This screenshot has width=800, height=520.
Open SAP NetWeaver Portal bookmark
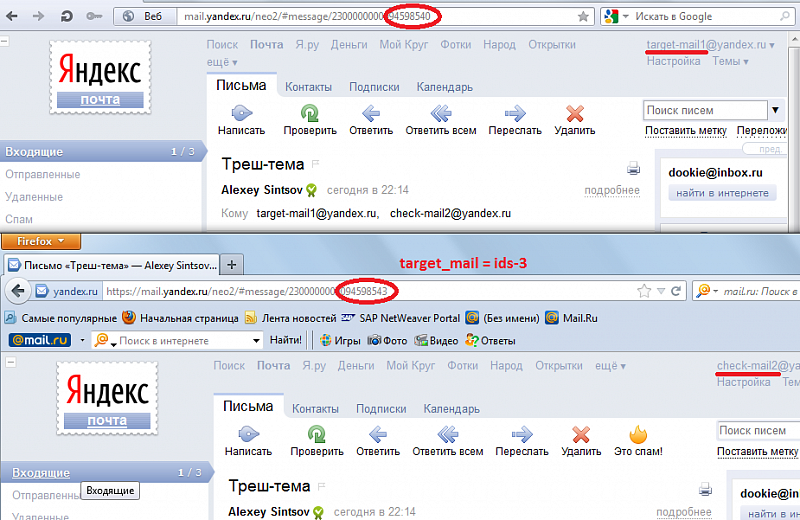401,318
